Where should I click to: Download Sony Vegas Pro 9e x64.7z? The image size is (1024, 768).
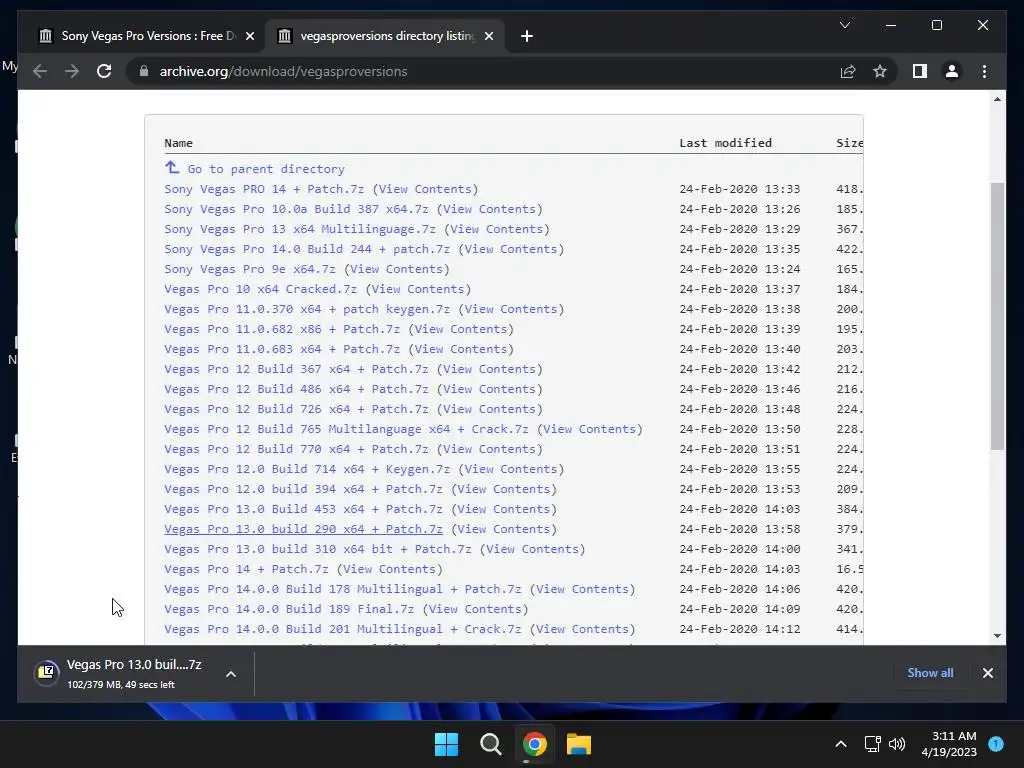tap(249, 268)
